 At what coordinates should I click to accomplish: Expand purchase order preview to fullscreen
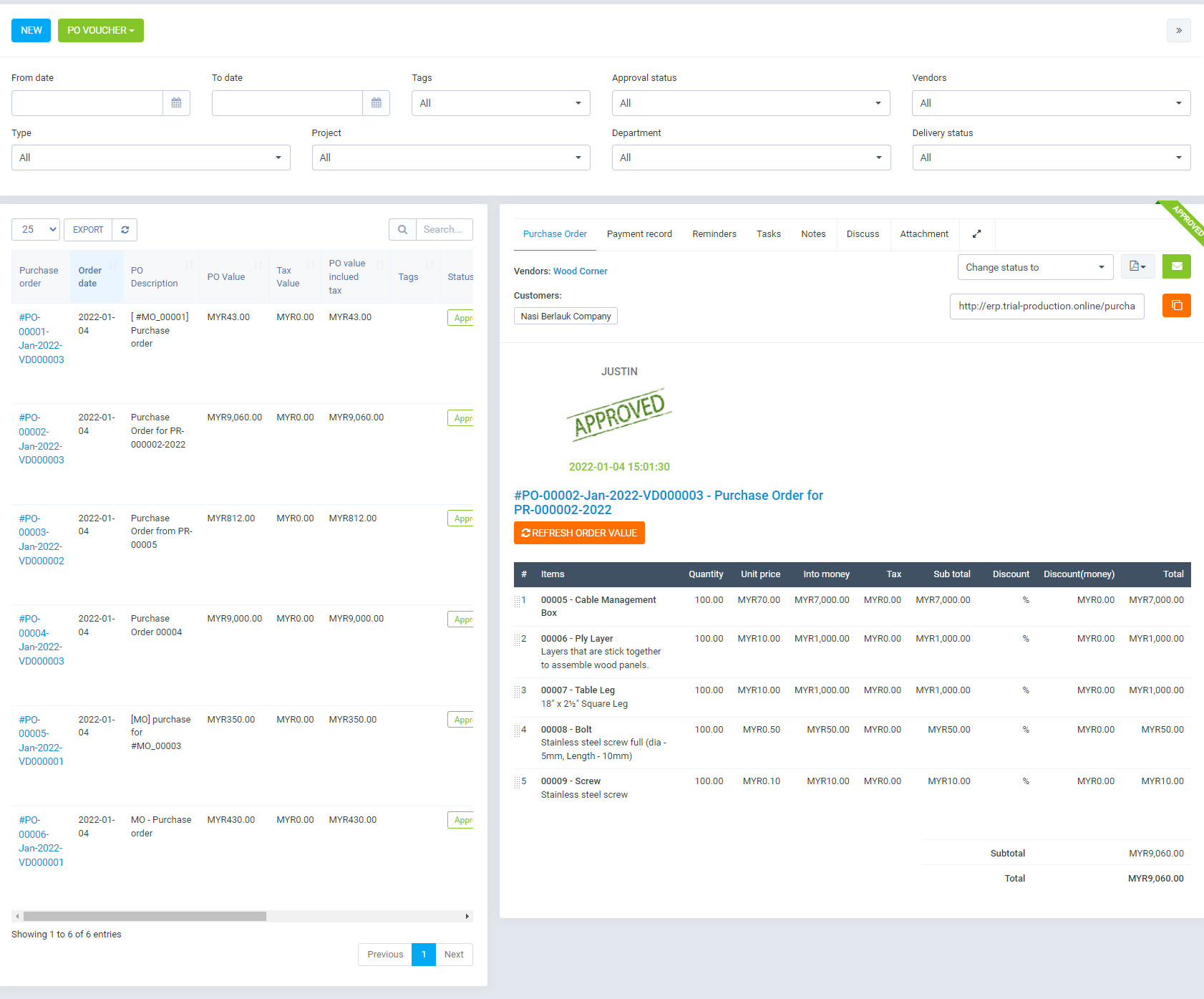click(976, 233)
